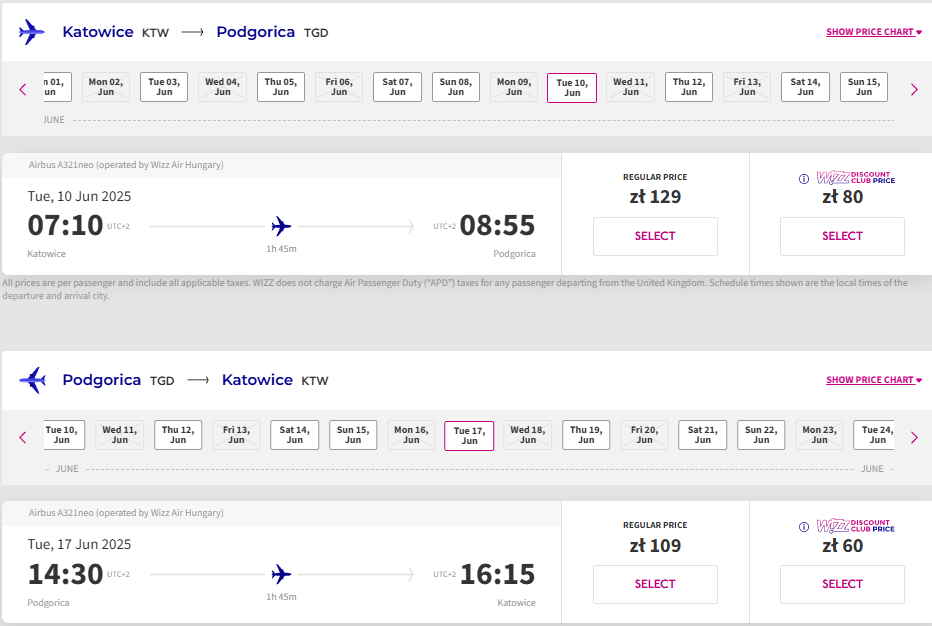Select the Tue 03, Jun outbound date tab
The image size is (932, 626).
pos(164,87)
